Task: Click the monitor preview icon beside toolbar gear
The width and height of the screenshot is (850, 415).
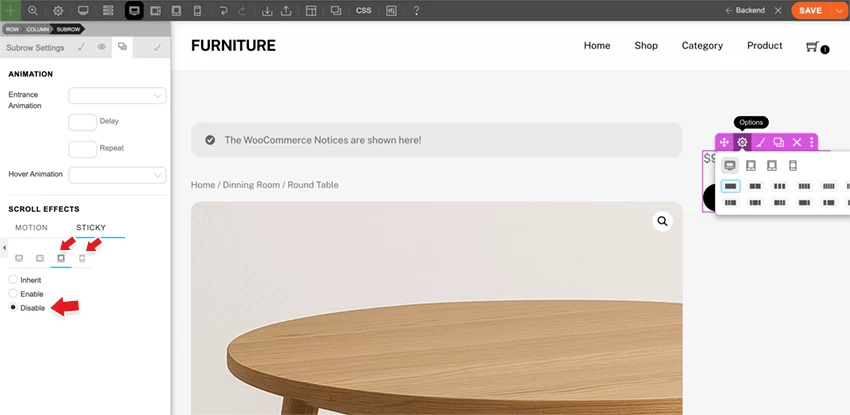Action: tap(83, 10)
